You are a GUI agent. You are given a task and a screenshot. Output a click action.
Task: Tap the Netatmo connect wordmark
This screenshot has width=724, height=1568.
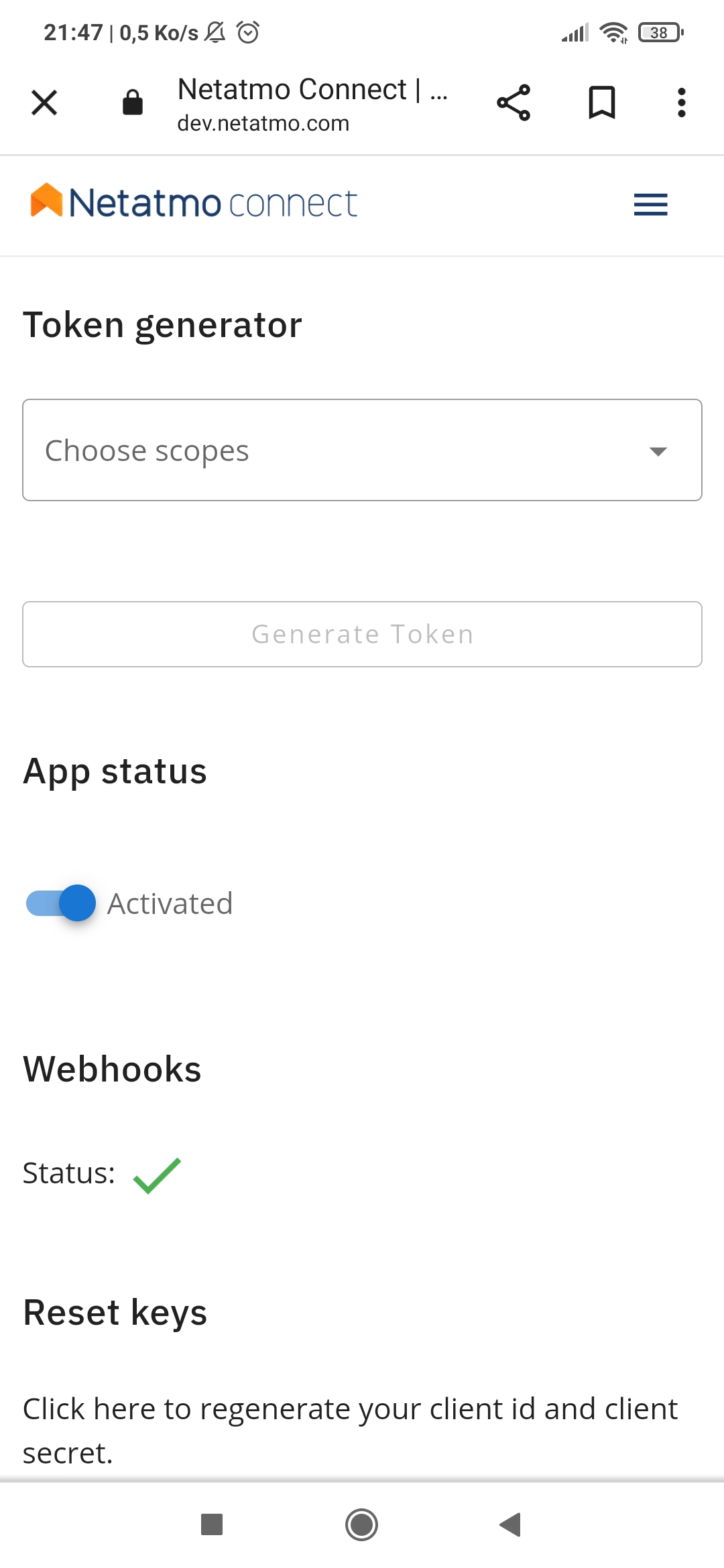click(x=213, y=204)
